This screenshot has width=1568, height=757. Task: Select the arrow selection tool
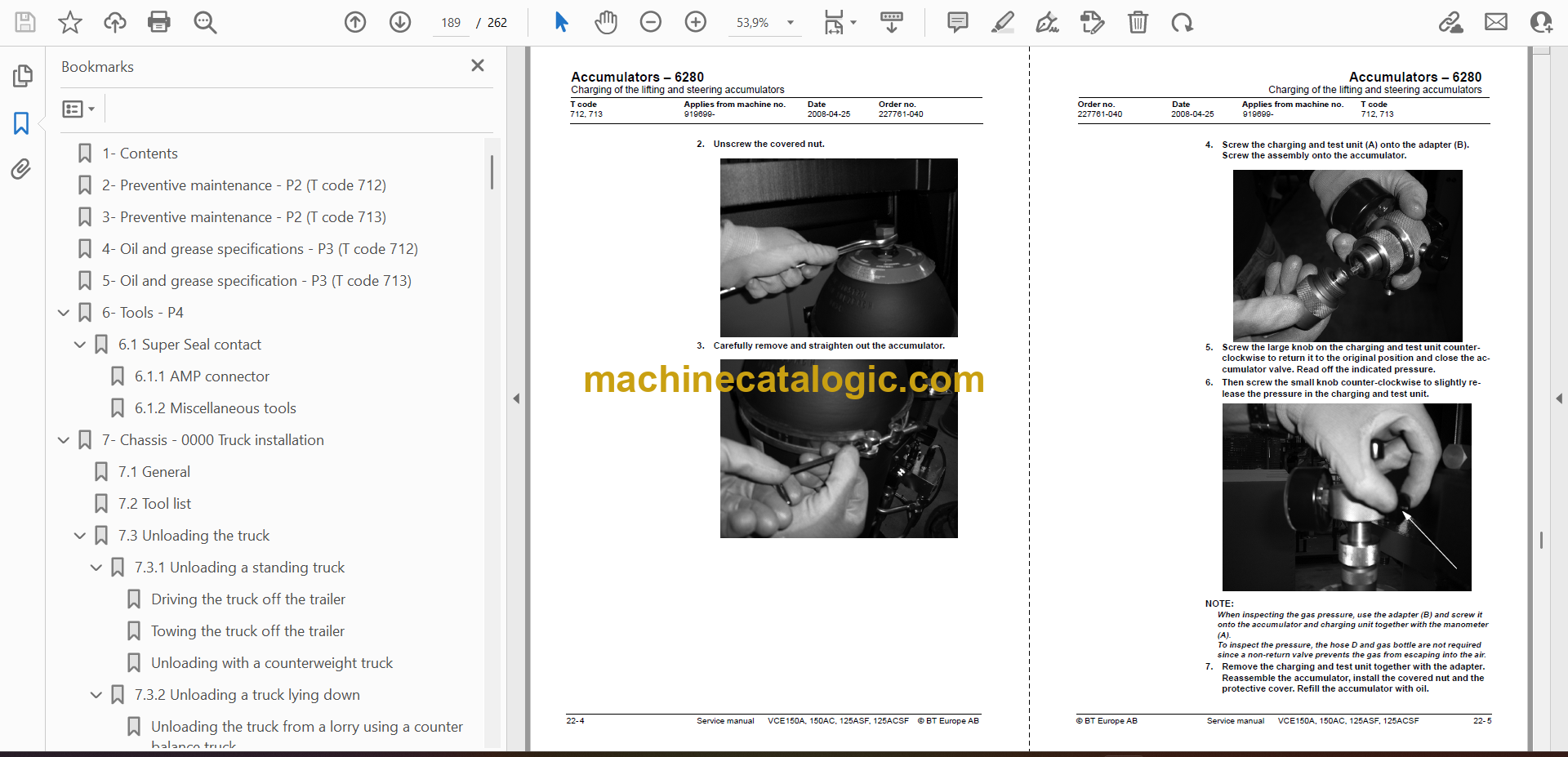tap(561, 22)
